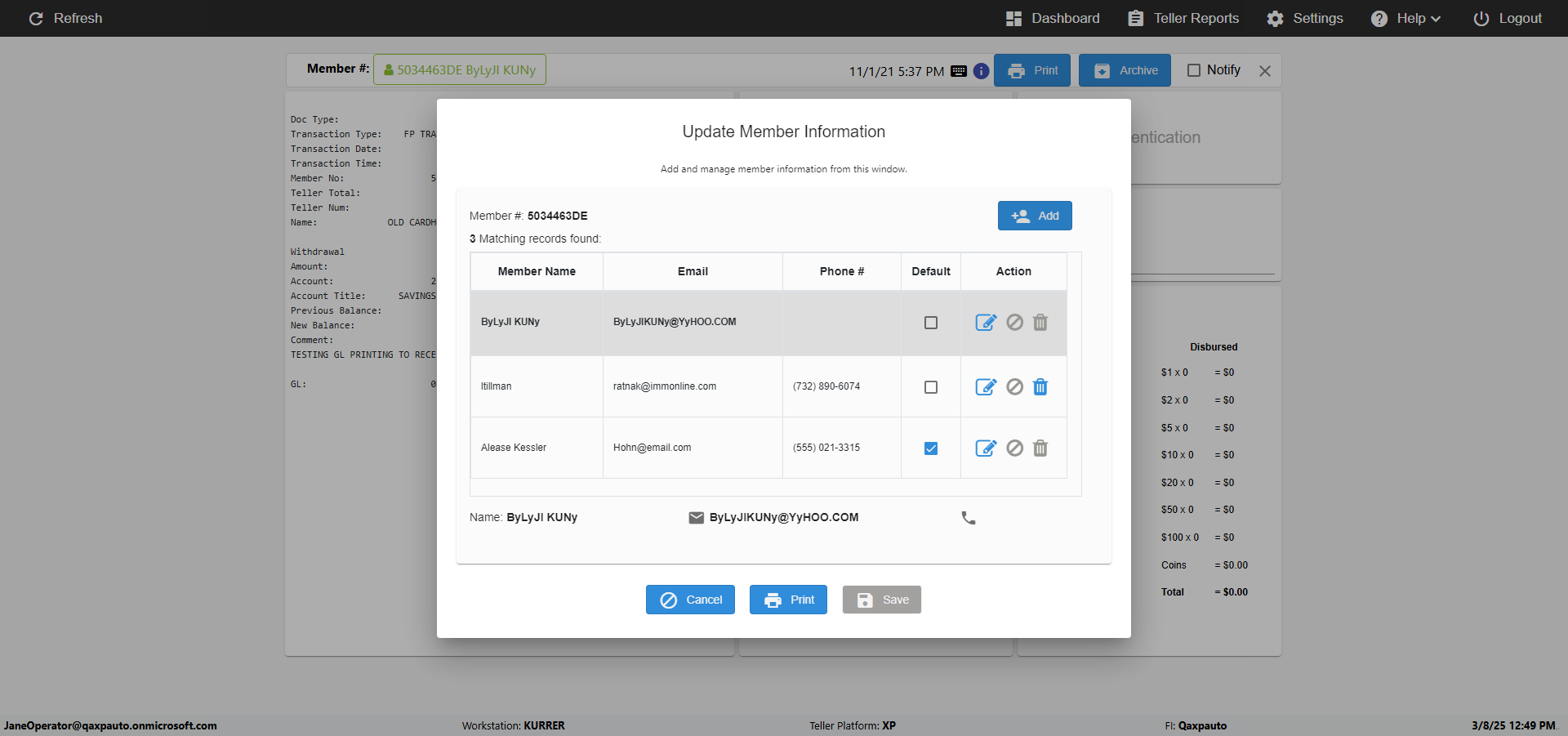Click the Teller Platform XP status entry
The height and width of the screenshot is (736, 1568).
[853, 725]
